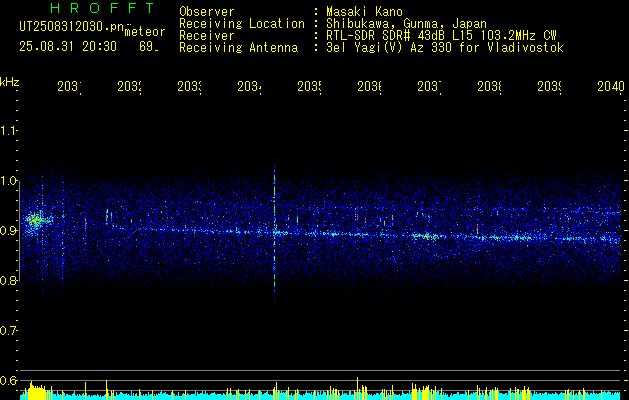Click the Observer field label
This screenshot has width=629, height=400.
(207, 11)
